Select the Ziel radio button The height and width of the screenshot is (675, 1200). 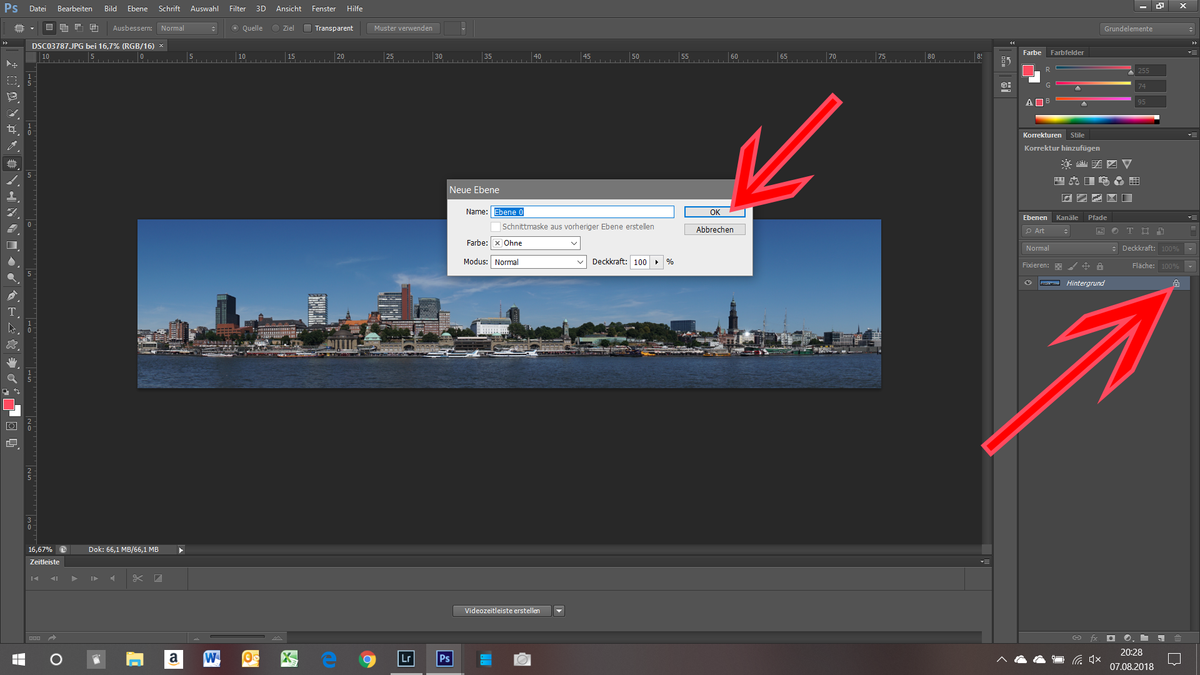(x=276, y=28)
